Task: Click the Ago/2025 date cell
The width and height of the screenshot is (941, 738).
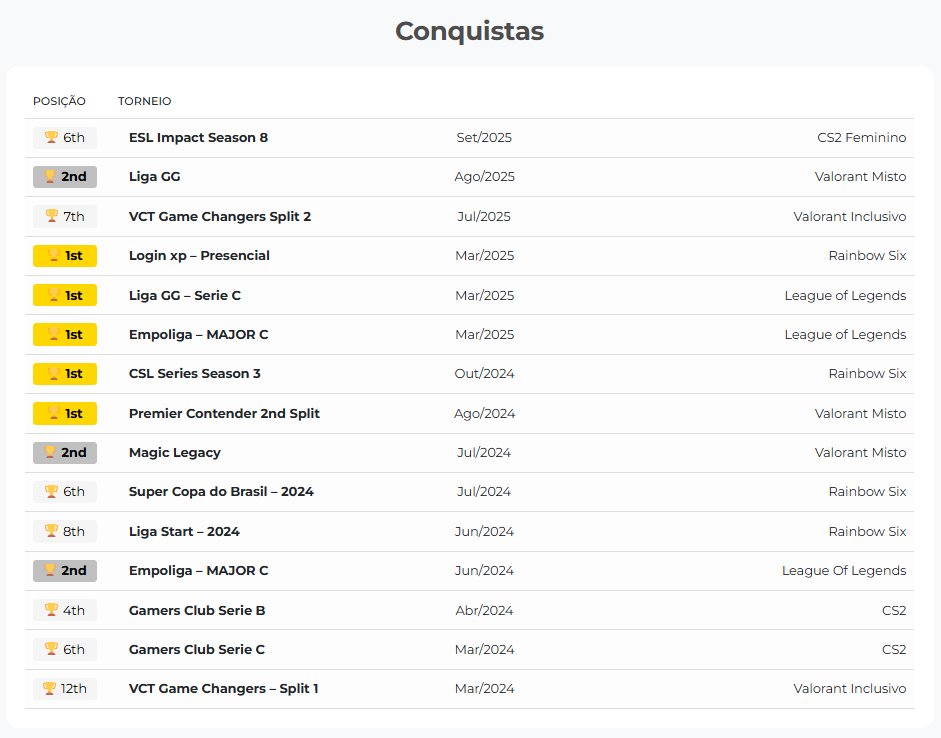Action: (484, 176)
